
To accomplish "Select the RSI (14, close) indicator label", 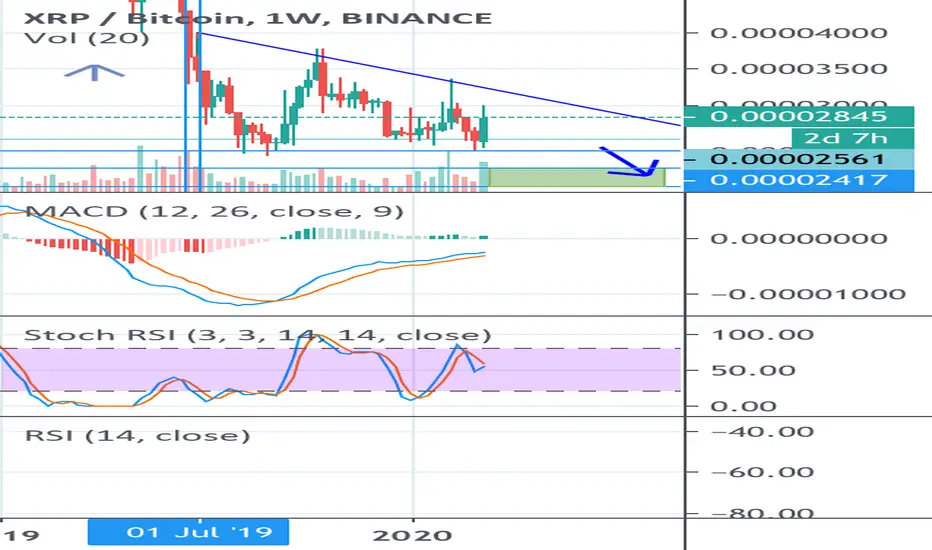I will coord(137,436).
